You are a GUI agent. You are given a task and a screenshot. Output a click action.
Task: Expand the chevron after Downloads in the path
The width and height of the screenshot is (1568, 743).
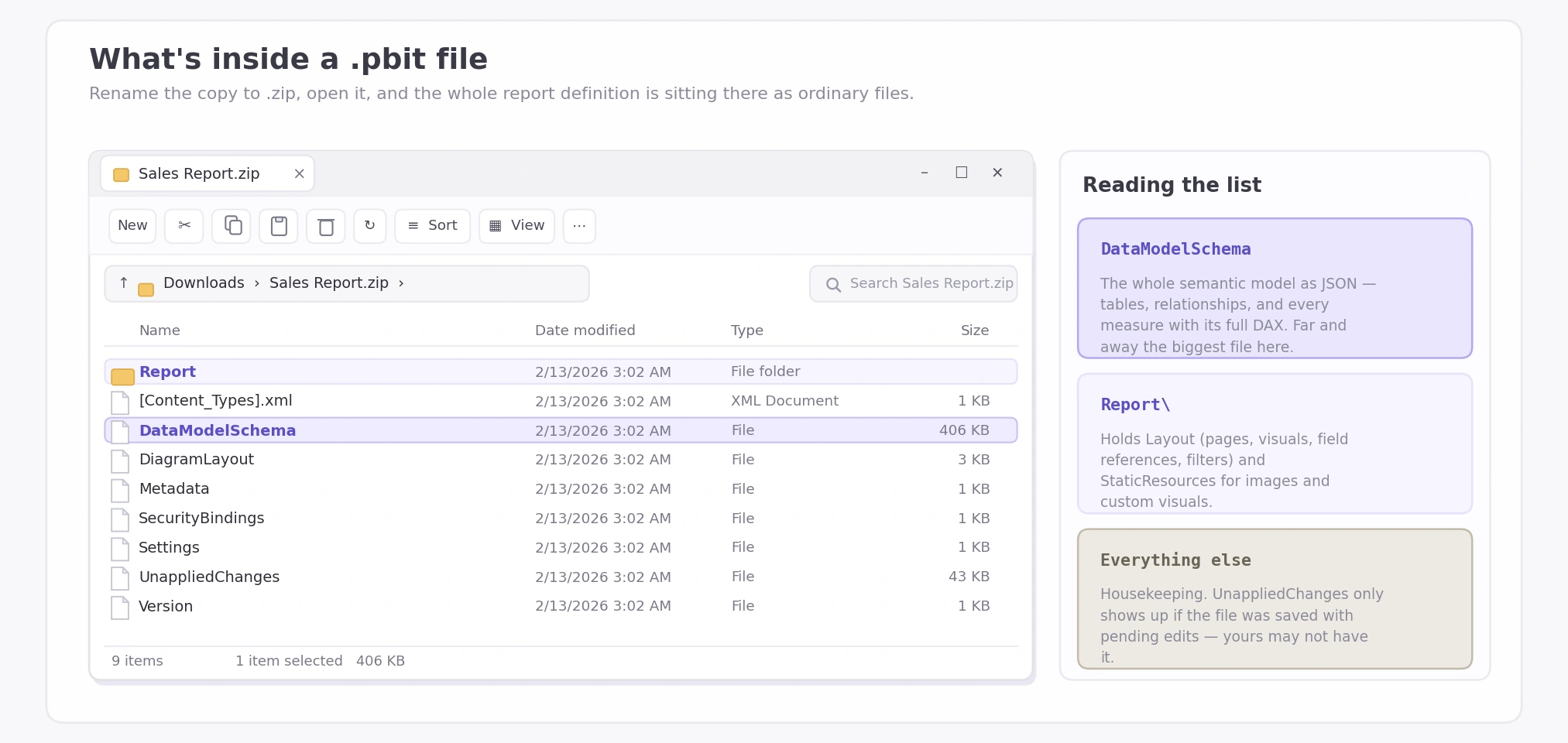tap(257, 284)
